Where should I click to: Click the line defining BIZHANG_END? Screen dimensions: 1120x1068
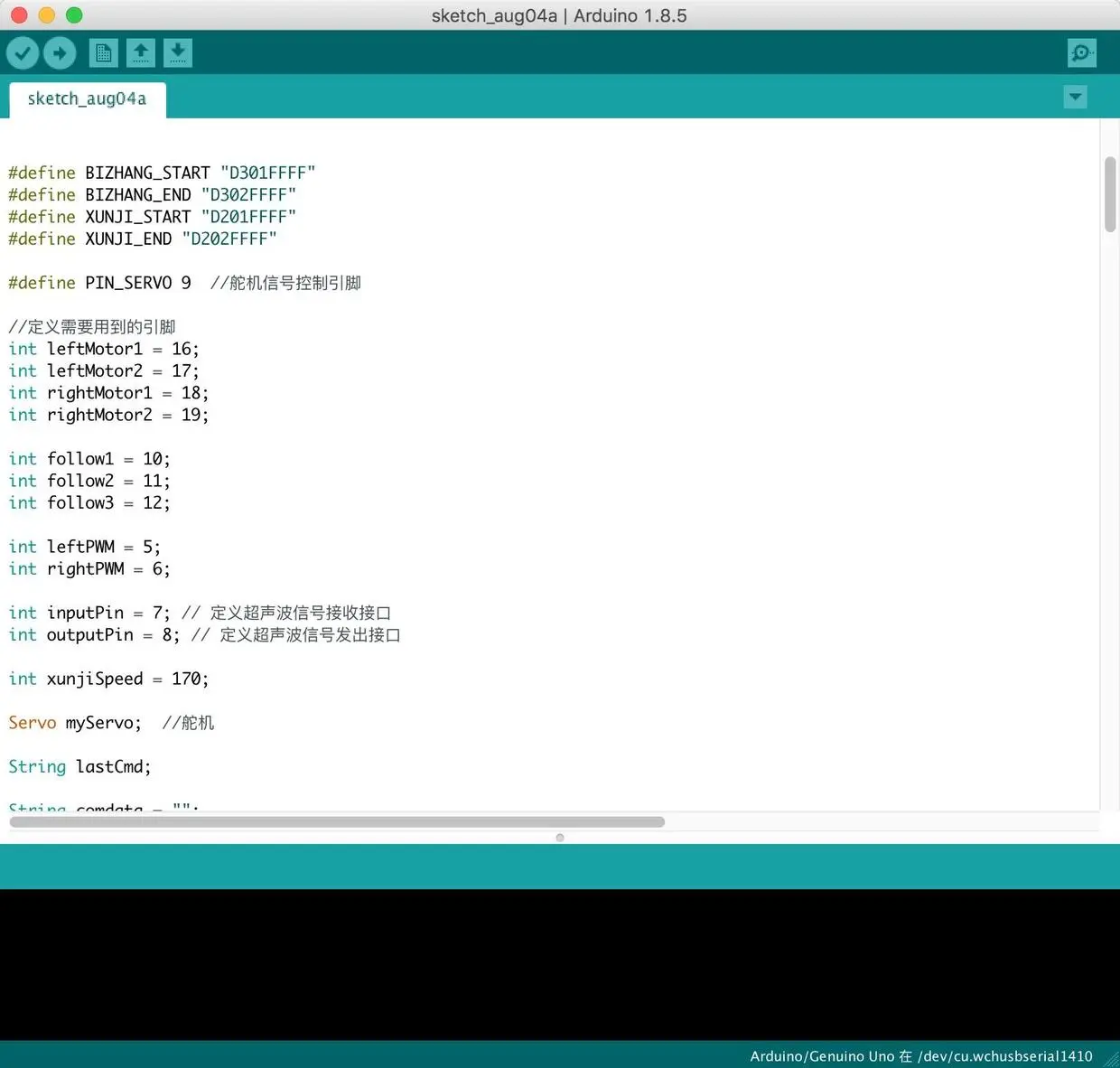[152, 195]
